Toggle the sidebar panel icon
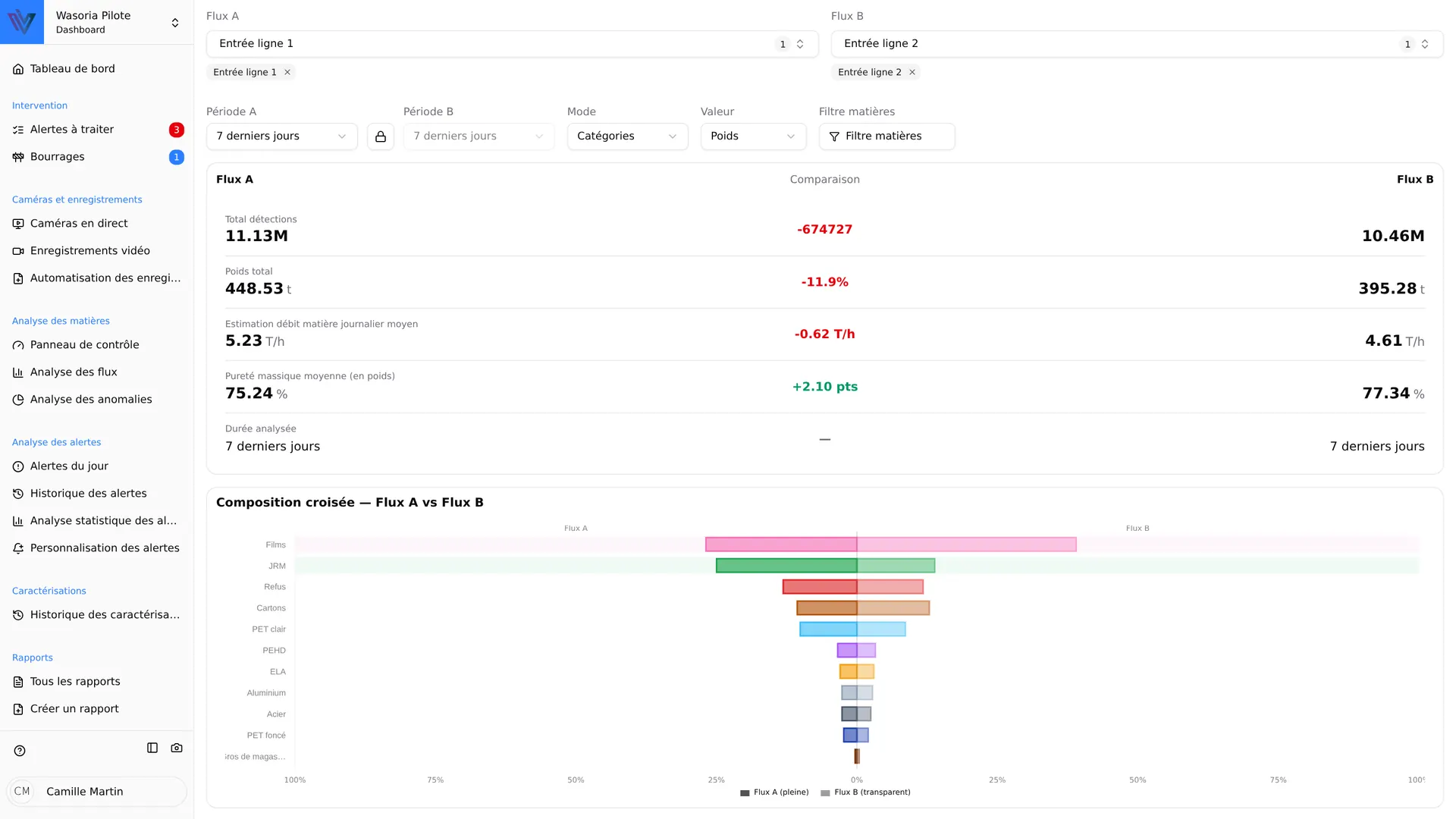 (152, 748)
